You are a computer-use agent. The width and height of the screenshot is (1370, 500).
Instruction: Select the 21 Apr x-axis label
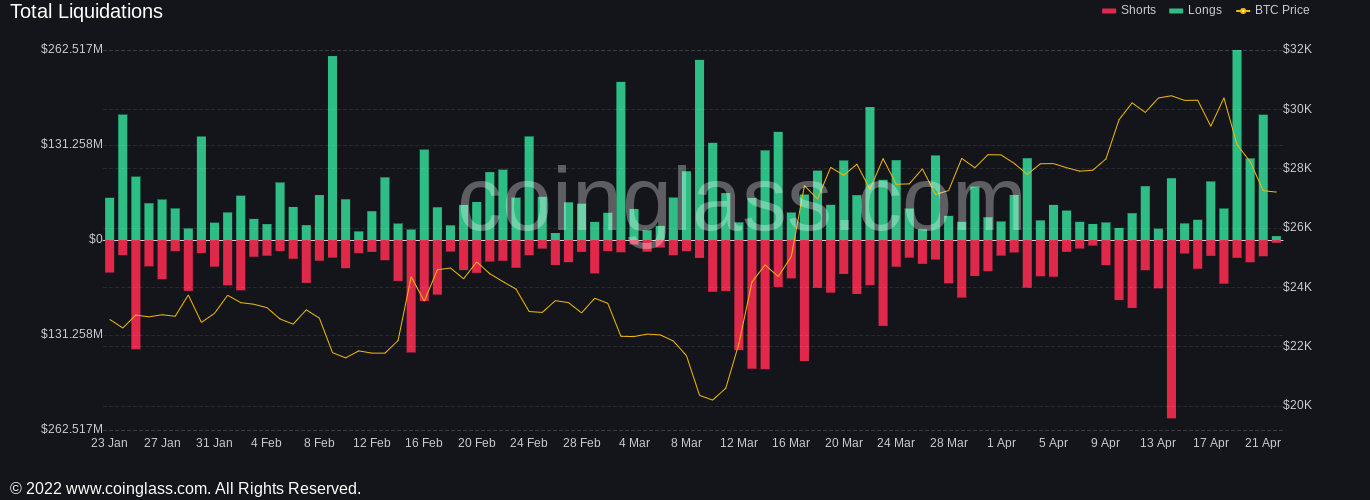[x=1263, y=443]
